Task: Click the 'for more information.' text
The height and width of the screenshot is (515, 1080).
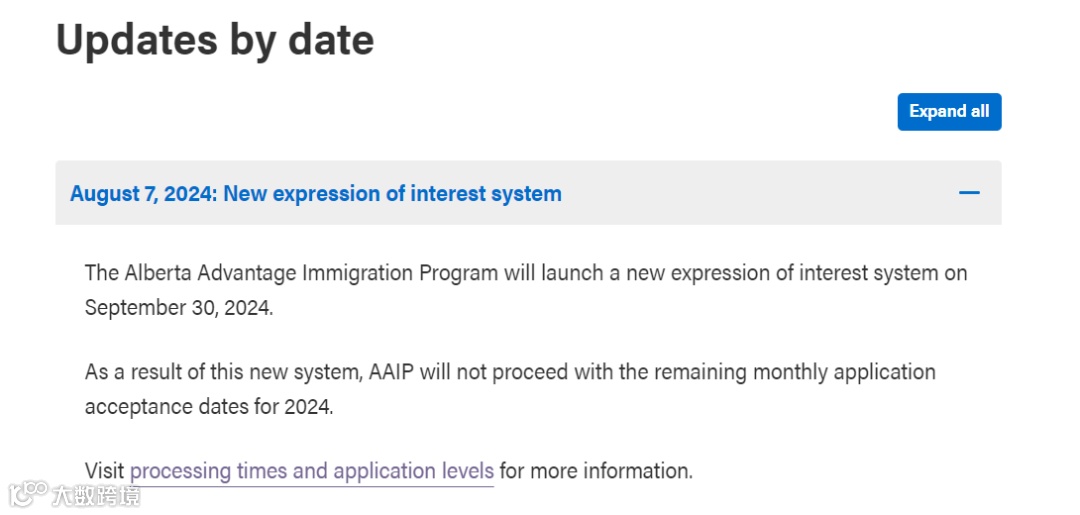Action: click(596, 472)
